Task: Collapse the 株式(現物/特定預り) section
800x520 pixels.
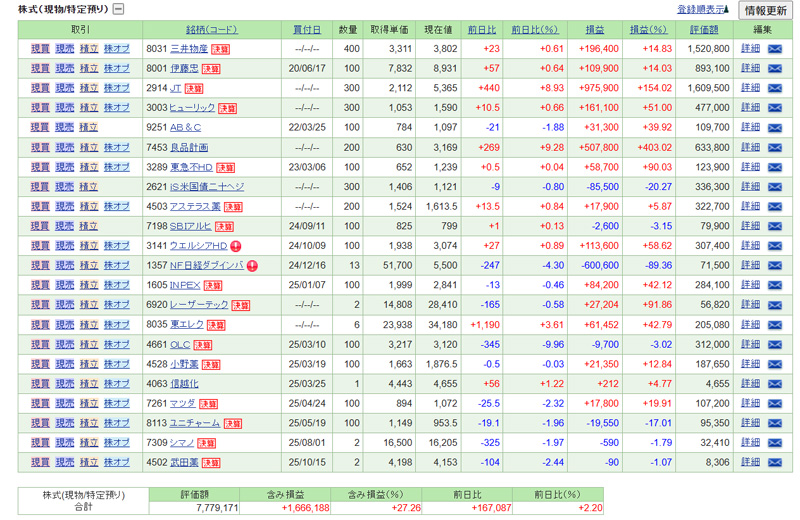Action: pos(118,9)
